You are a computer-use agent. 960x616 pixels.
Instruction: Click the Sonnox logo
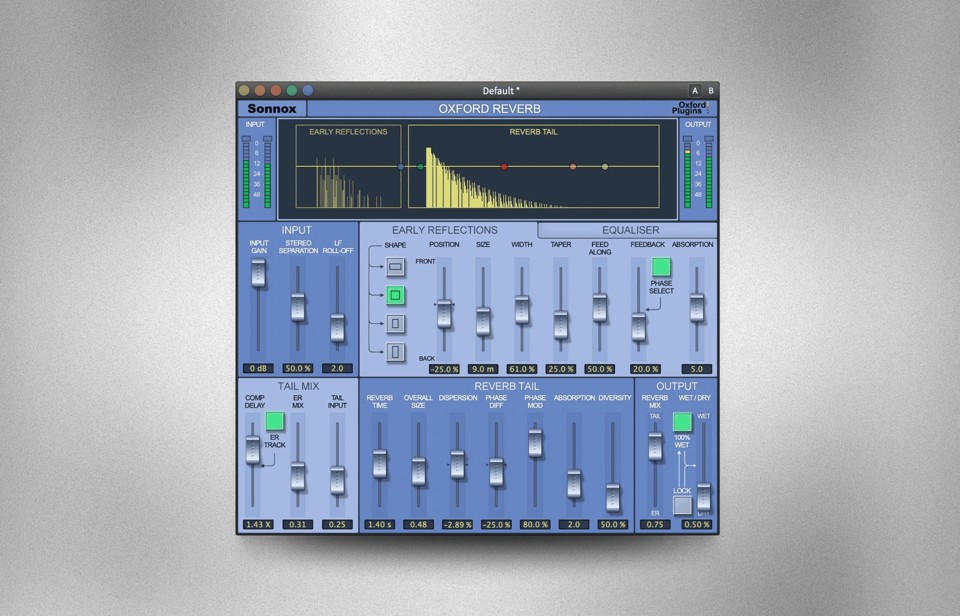pyautogui.click(x=272, y=108)
